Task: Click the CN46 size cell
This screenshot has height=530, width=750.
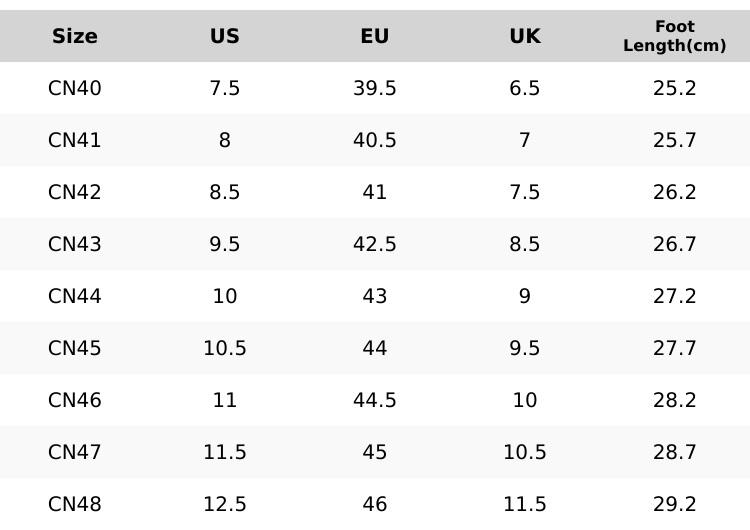Action: [x=75, y=401]
